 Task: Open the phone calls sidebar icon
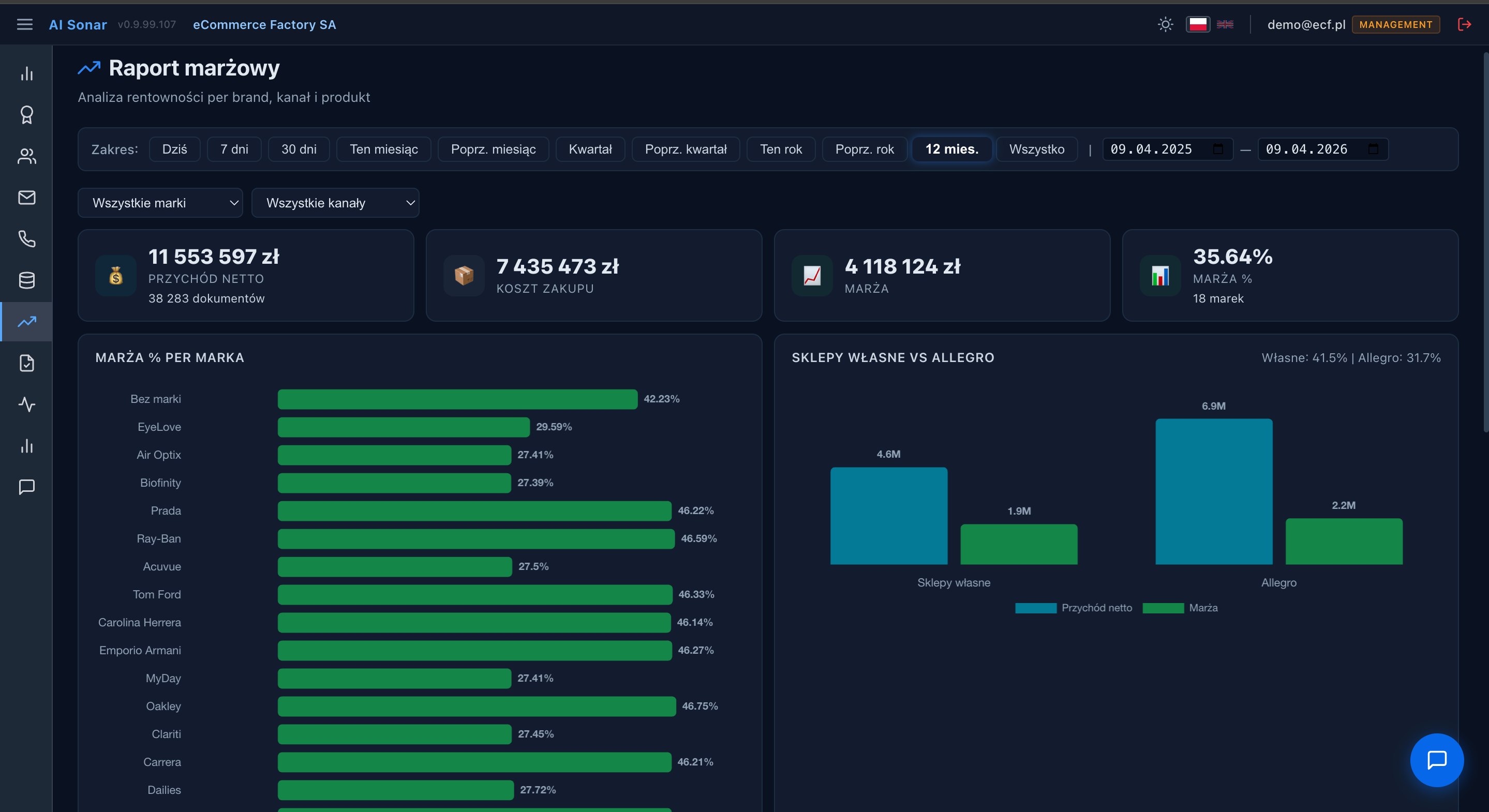click(x=26, y=239)
